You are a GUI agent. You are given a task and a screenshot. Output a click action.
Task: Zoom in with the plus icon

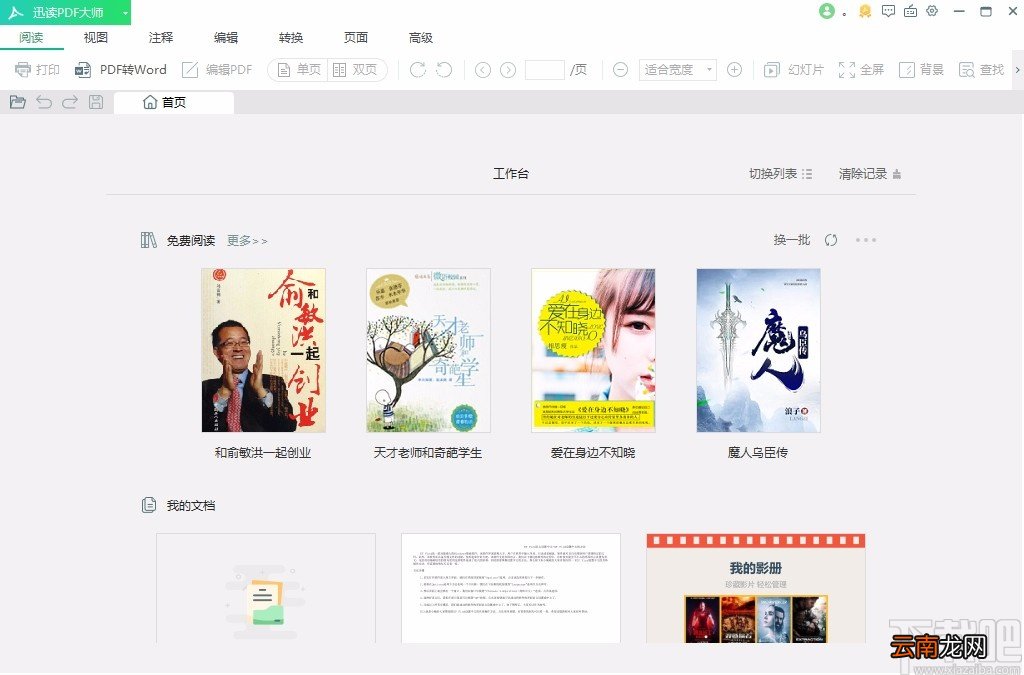click(734, 70)
